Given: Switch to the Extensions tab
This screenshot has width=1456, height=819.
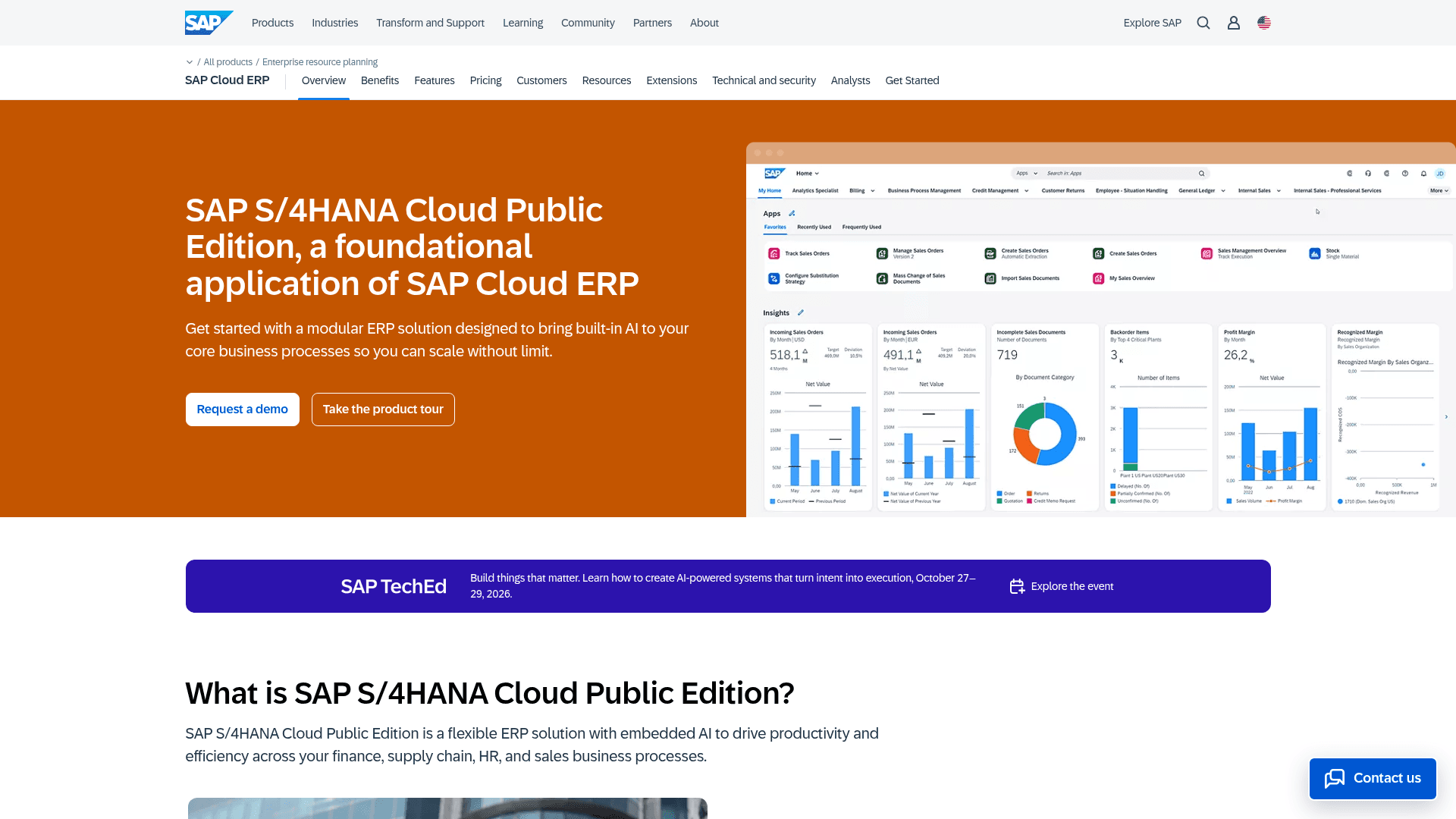Looking at the screenshot, I should (x=671, y=80).
